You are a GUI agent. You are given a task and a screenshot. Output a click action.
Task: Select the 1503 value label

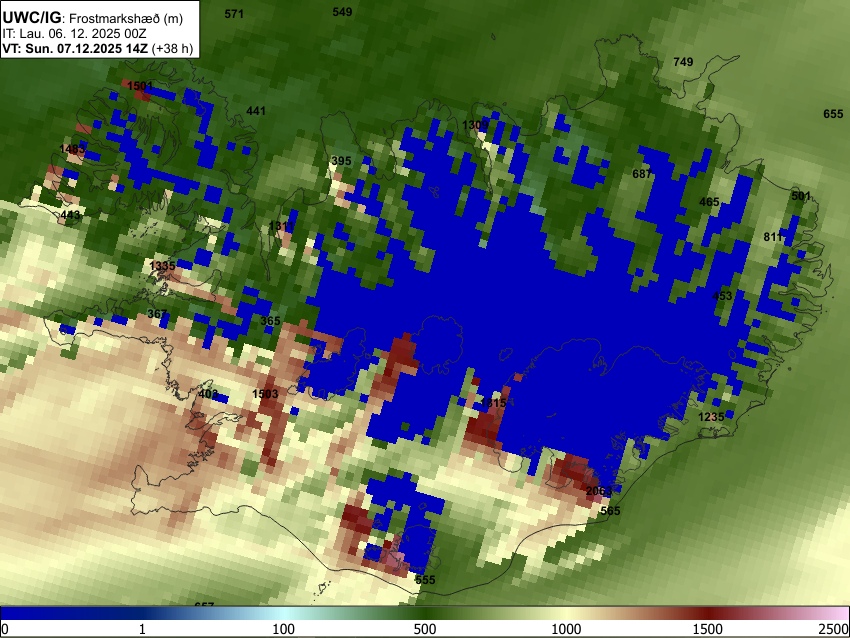[265, 394]
